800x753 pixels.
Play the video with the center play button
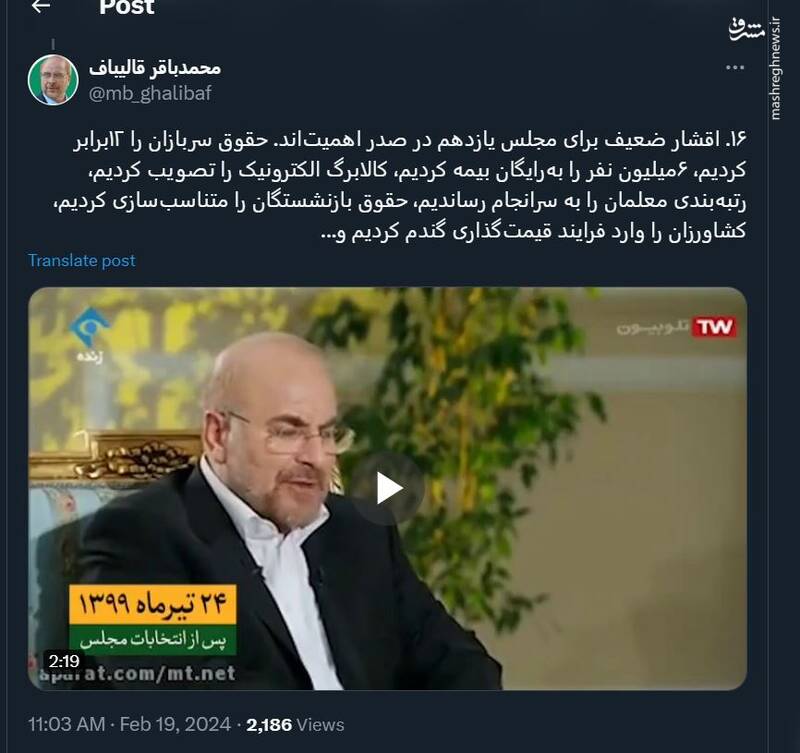click(388, 488)
